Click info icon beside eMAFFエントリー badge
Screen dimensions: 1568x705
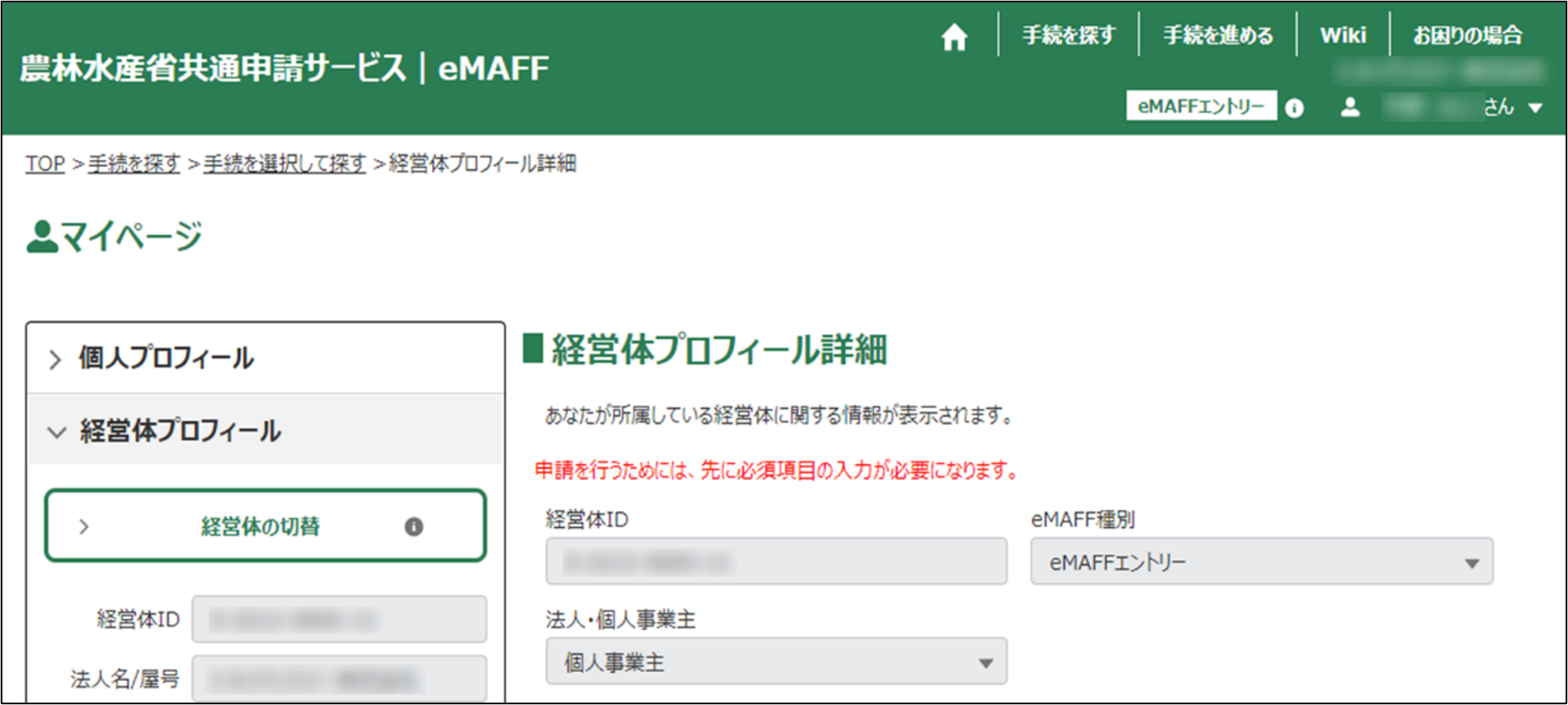[x=1294, y=108]
